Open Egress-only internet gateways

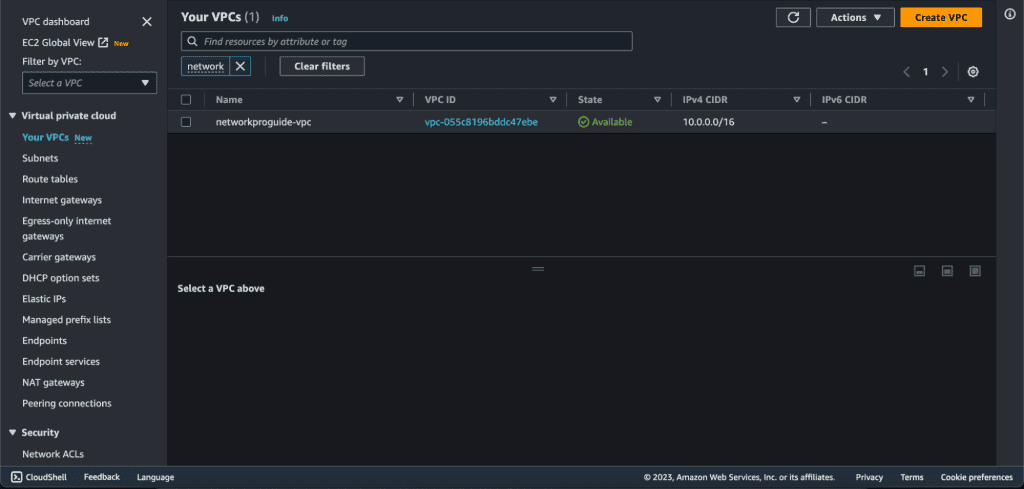coord(67,229)
